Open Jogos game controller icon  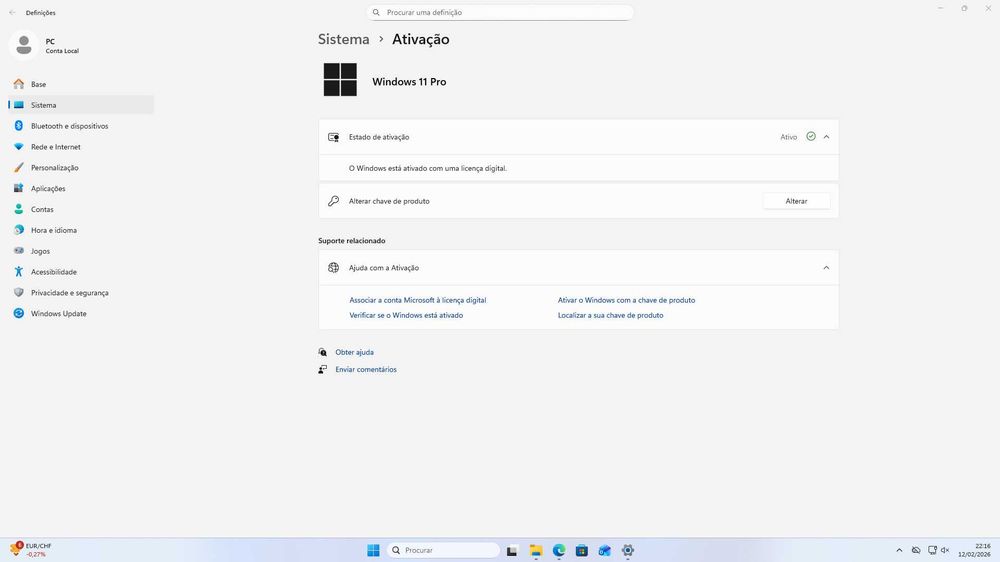(x=18, y=251)
